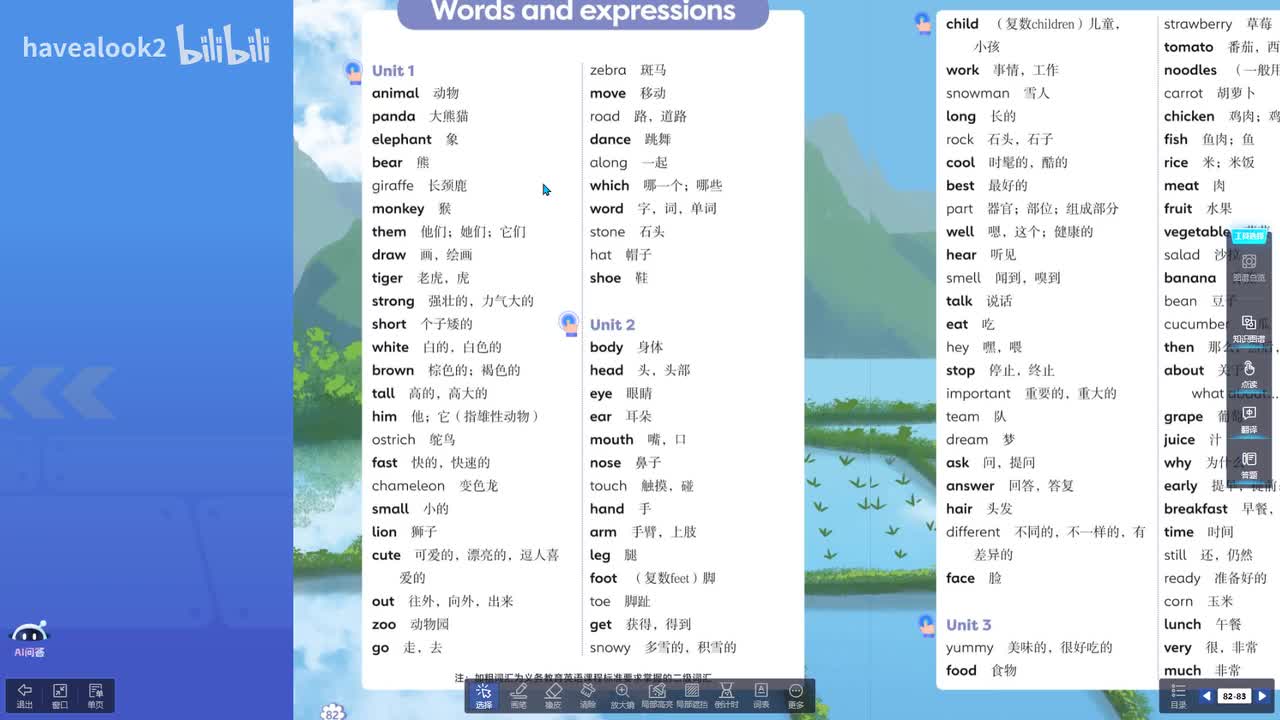Screen dimensions: 1280x720
Task: Switch to 窗口 window mode
Action: pyautogui.click(x=60, y=696)
